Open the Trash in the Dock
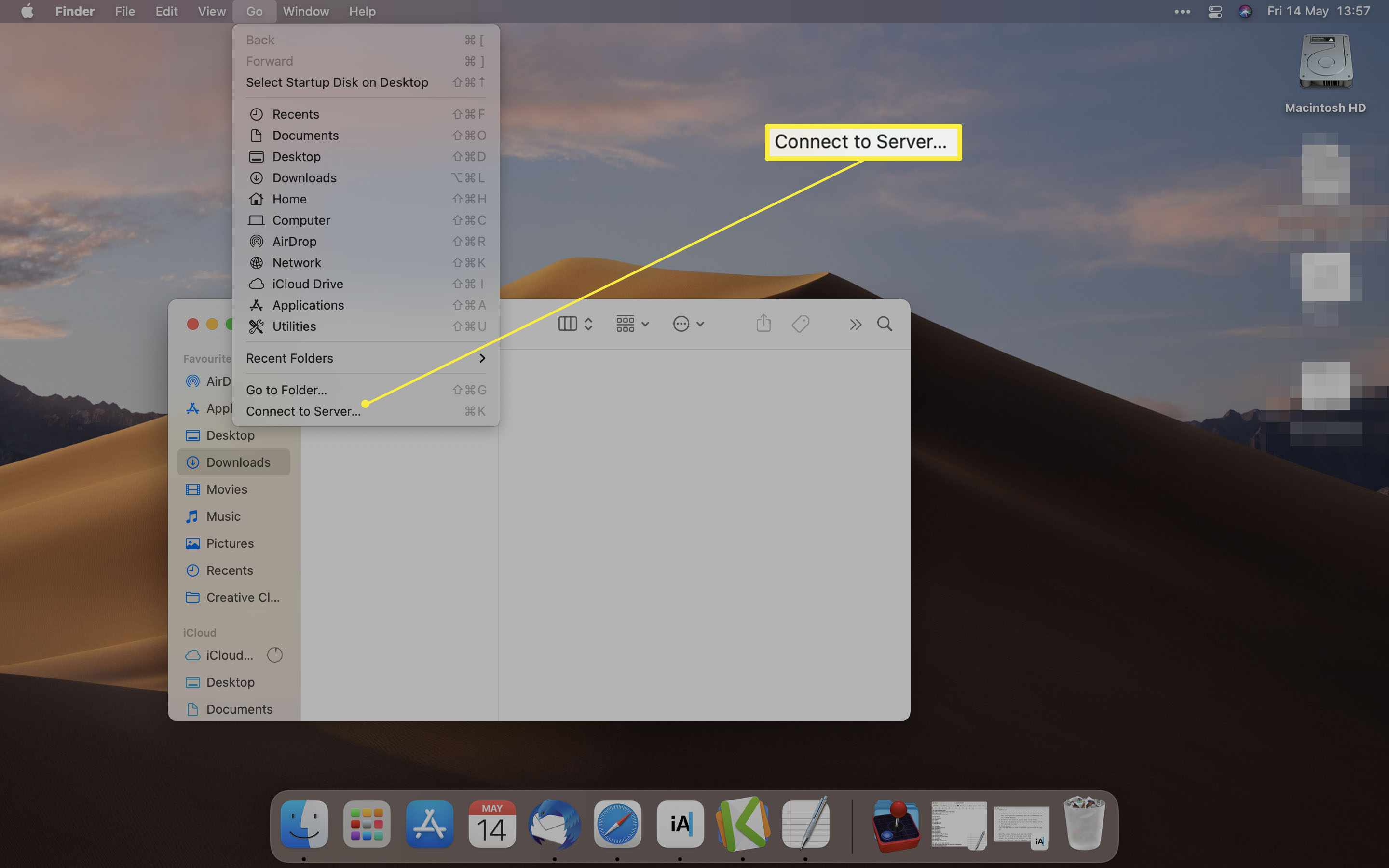The width and height of the screenshot is (1389, 868). coord(1084,823)
